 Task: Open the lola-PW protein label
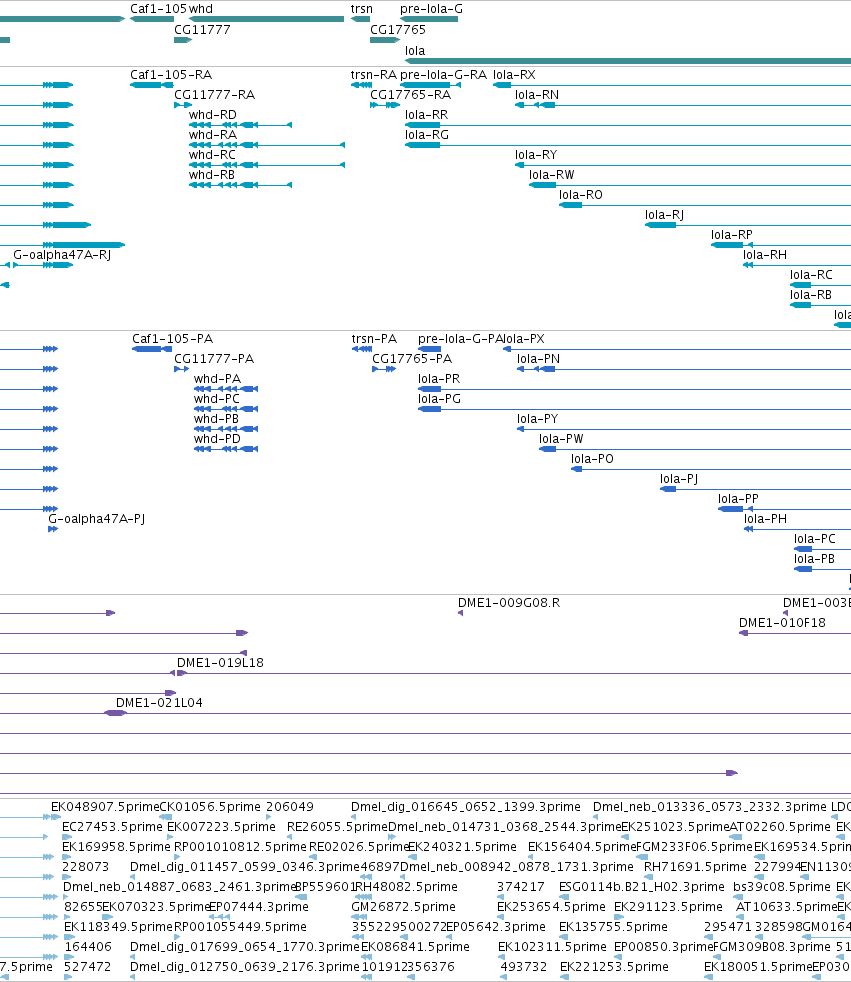pos(561,440)
